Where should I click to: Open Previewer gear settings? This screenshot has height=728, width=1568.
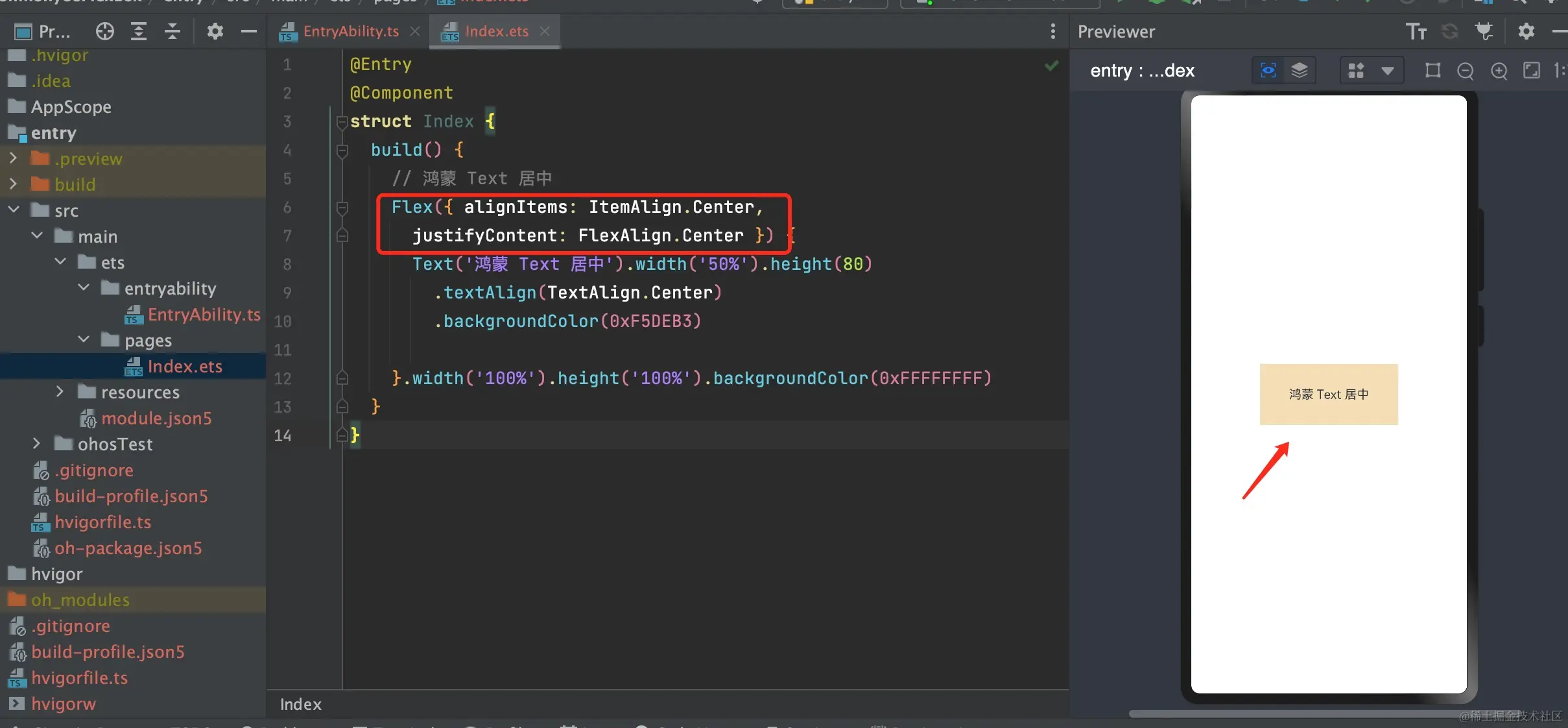click(x=1526, y=31)
